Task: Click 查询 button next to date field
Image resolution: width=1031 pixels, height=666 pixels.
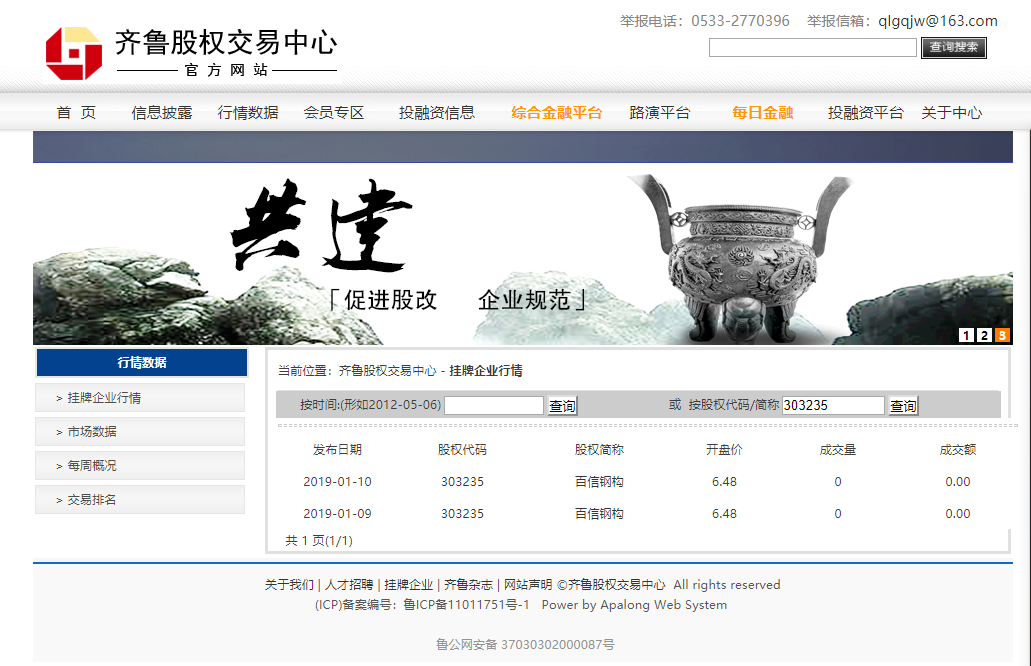Action: [x=562, y=406]
